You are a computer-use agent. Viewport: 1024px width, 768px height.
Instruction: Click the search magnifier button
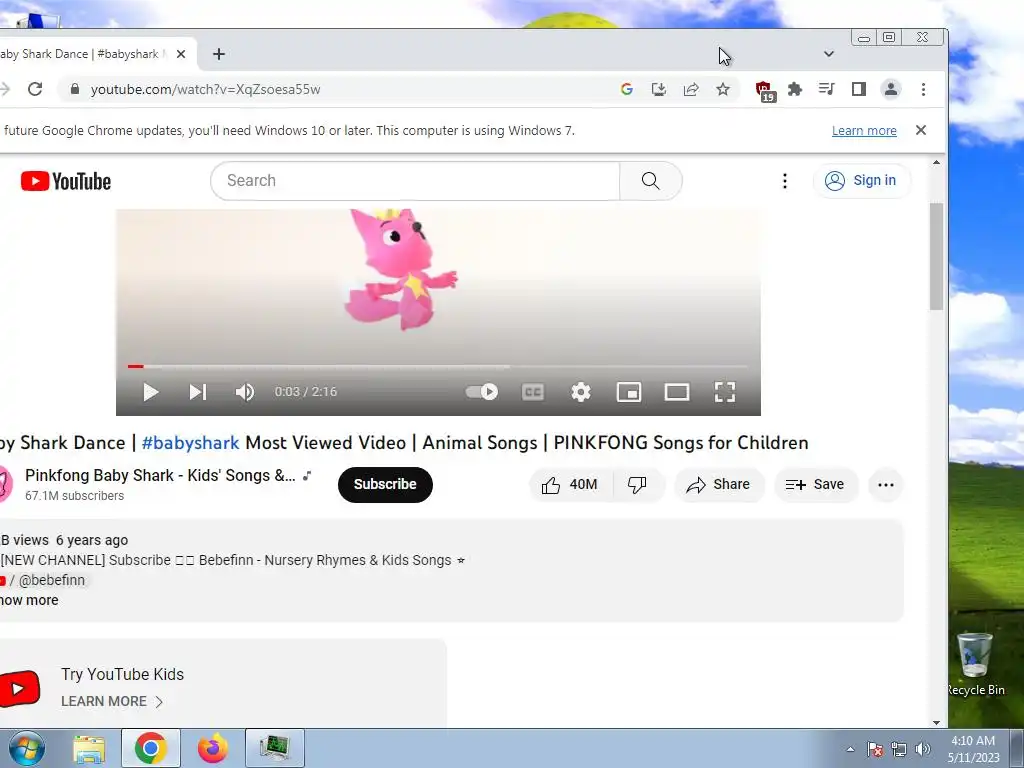point(650,181)
